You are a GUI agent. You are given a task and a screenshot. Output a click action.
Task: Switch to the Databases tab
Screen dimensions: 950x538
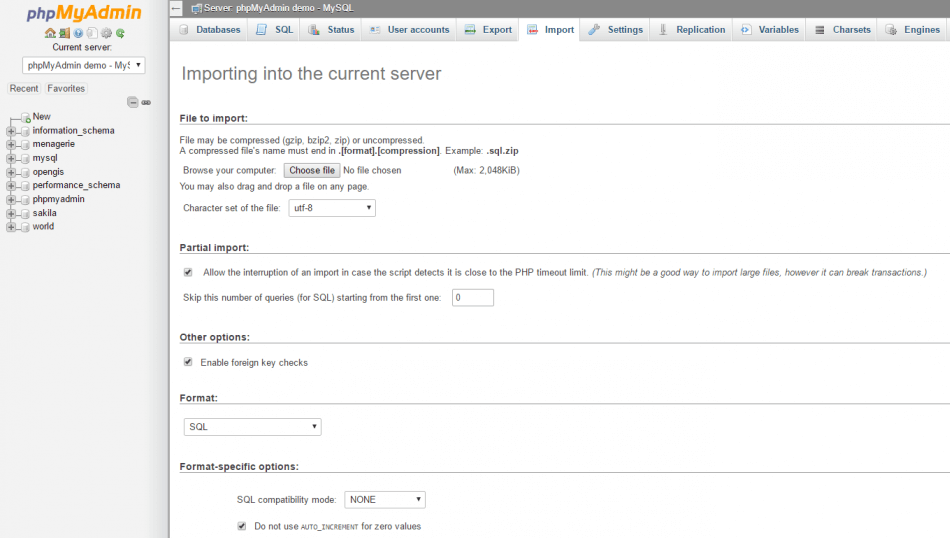coord(210,30)
